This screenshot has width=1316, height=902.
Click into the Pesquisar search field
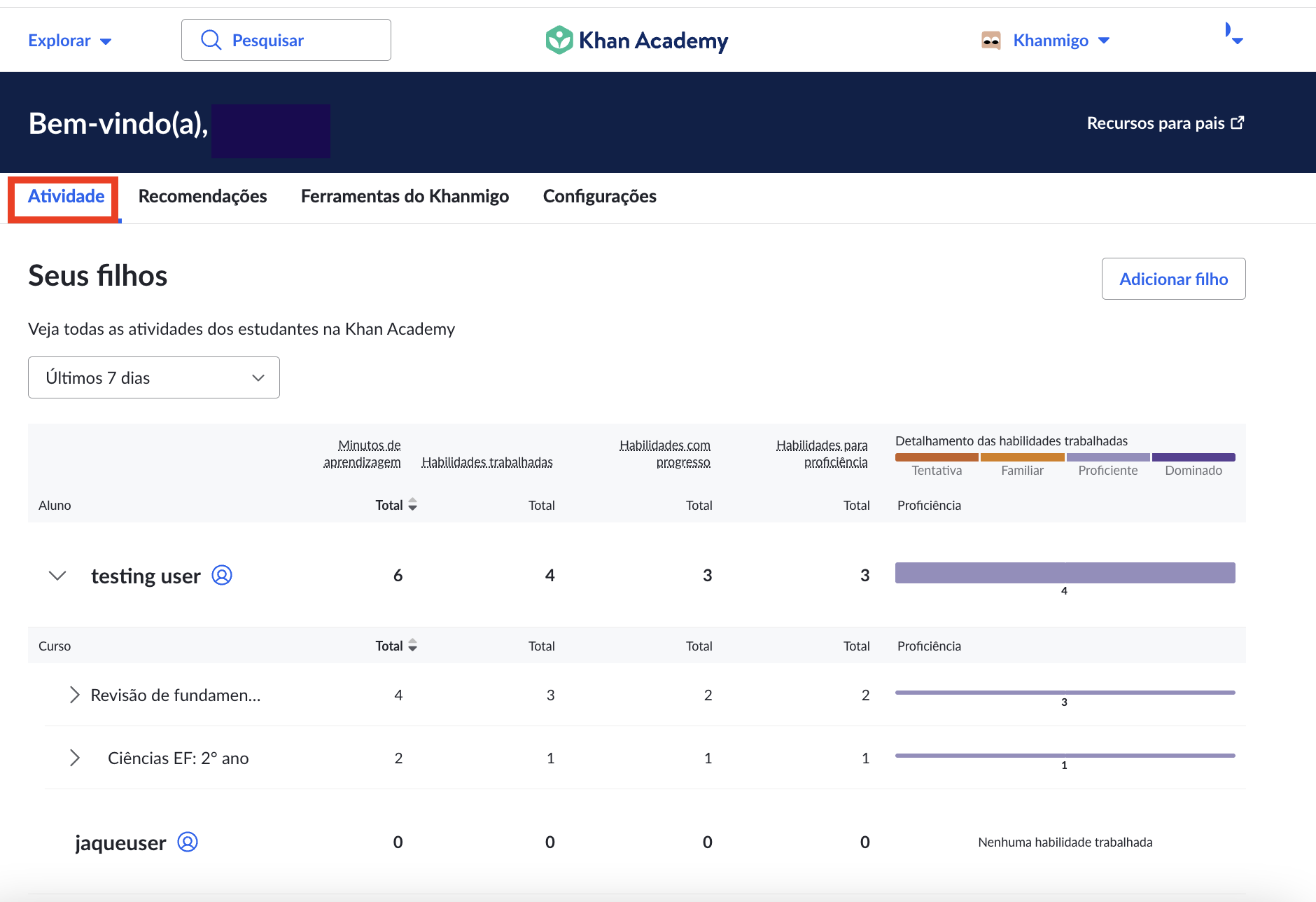tap(286, 40)
